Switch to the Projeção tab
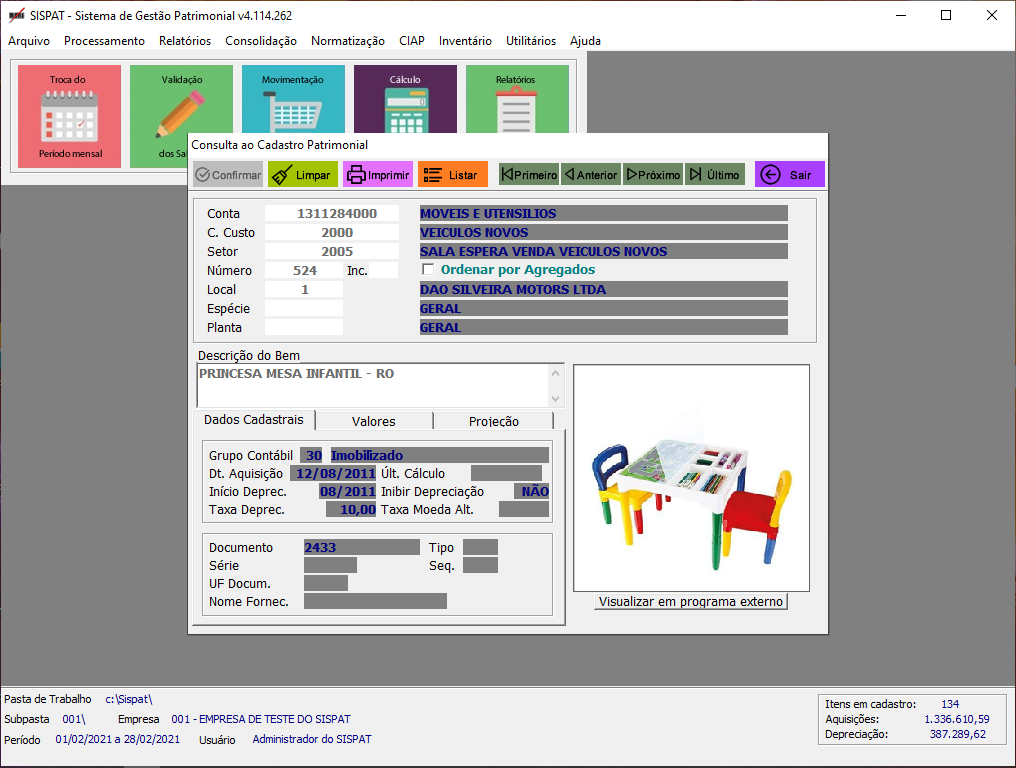Screen dimensions: 1016x768 coord(493,421)
